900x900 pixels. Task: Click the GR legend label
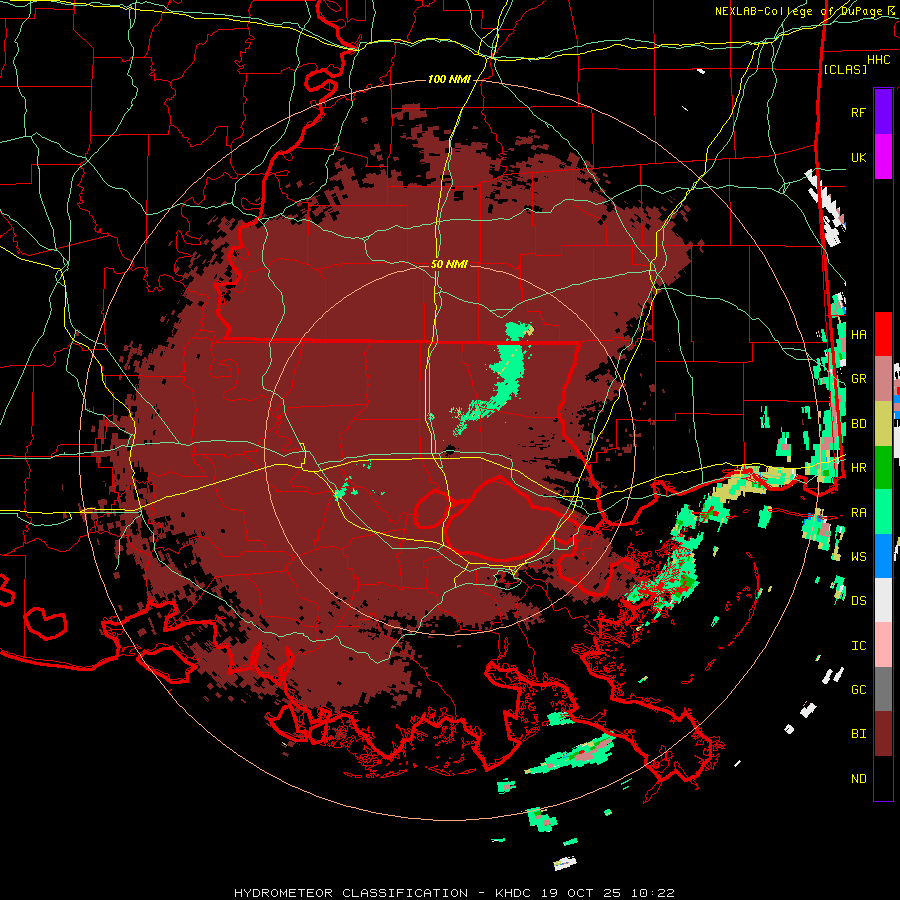tap(858, 379)
